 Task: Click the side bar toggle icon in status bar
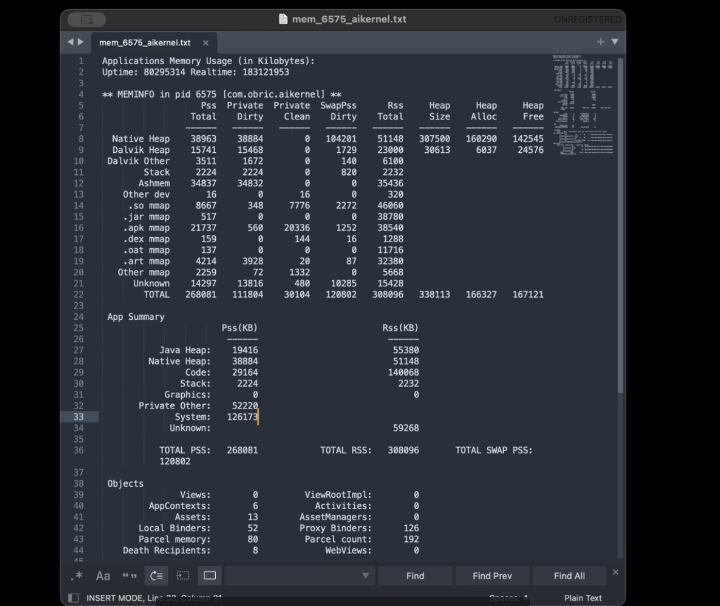point(73,598)
